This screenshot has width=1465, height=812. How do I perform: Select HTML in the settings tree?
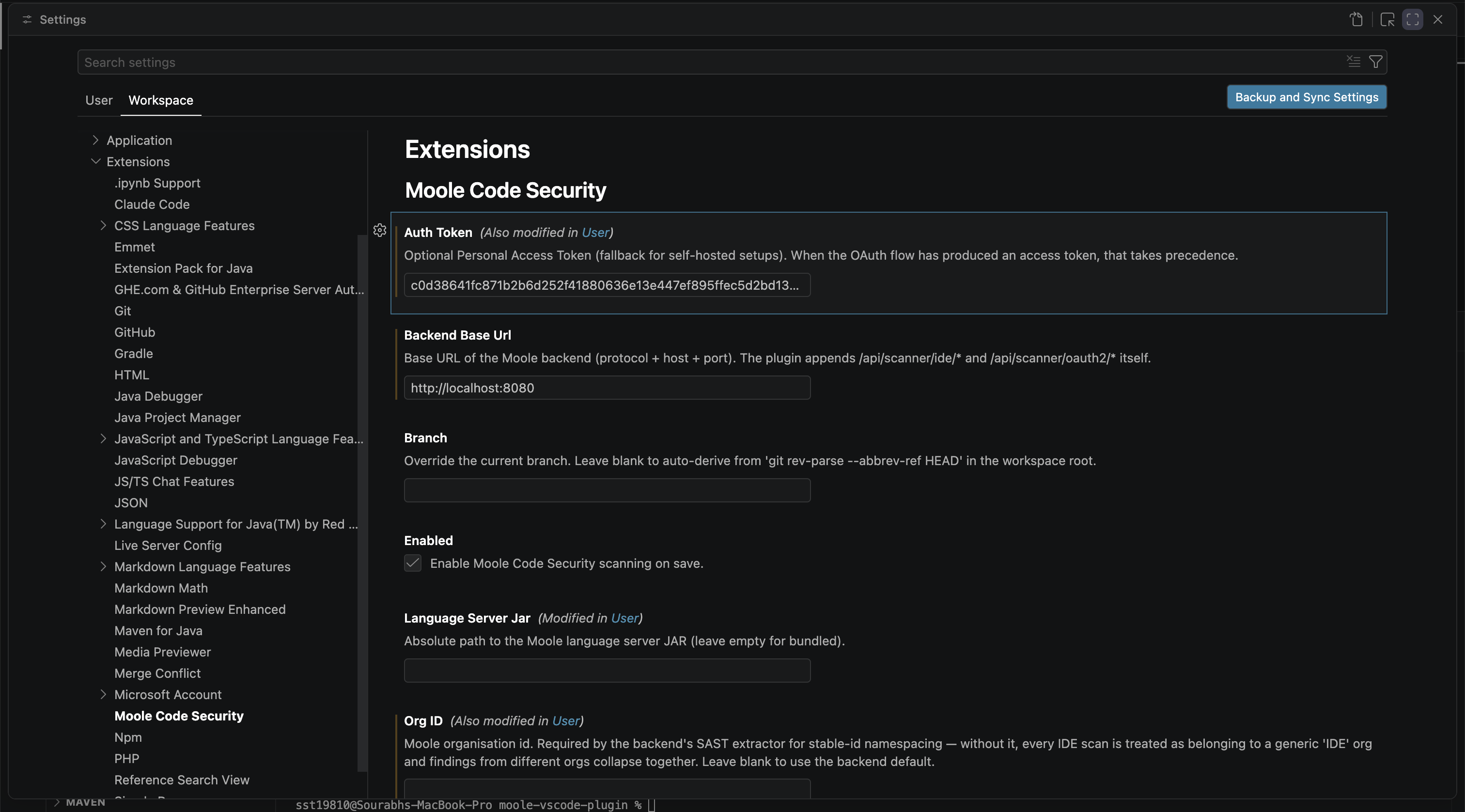(x=131, y=375)
